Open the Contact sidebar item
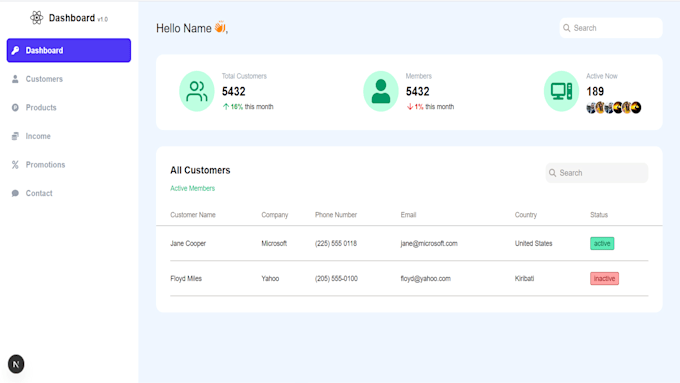The height and width of the screenshot is (383, 680). [69, 193]
